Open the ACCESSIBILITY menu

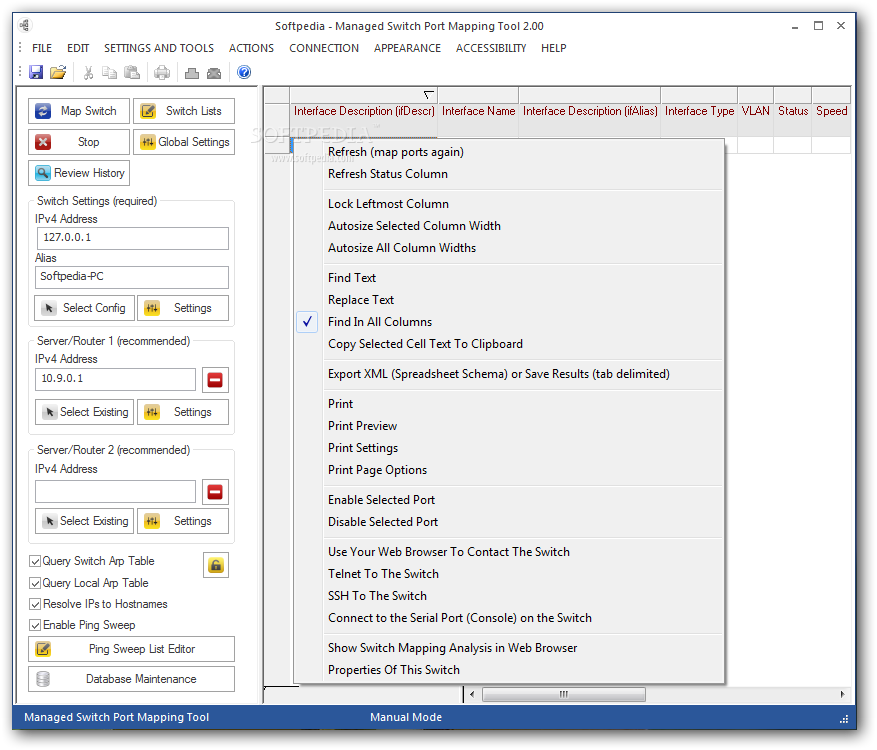491,48
